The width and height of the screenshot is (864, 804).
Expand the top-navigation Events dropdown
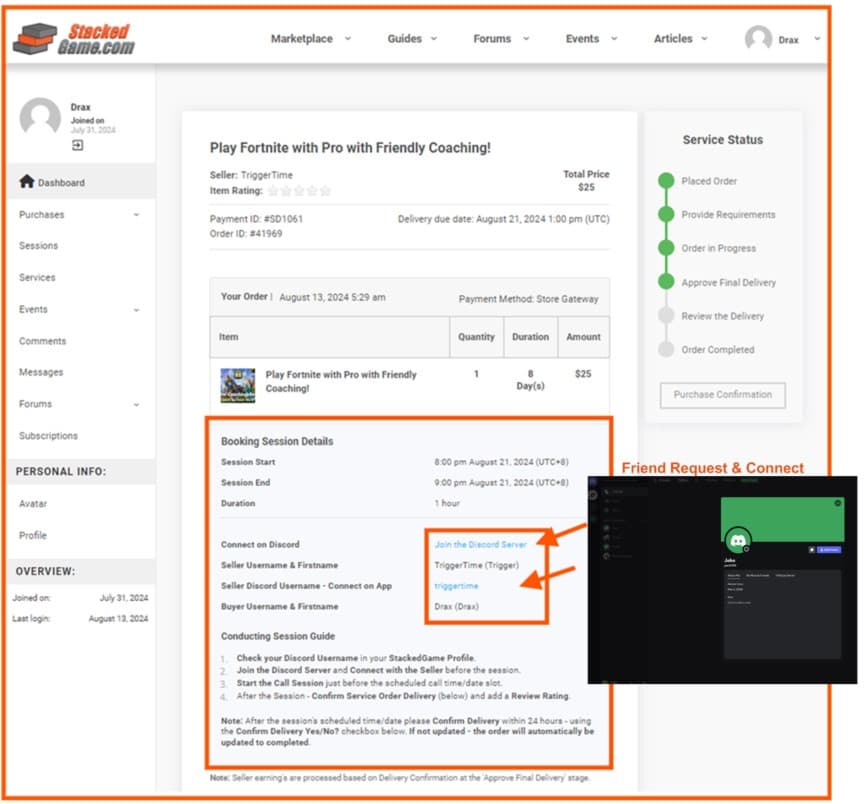click(614, 39)
